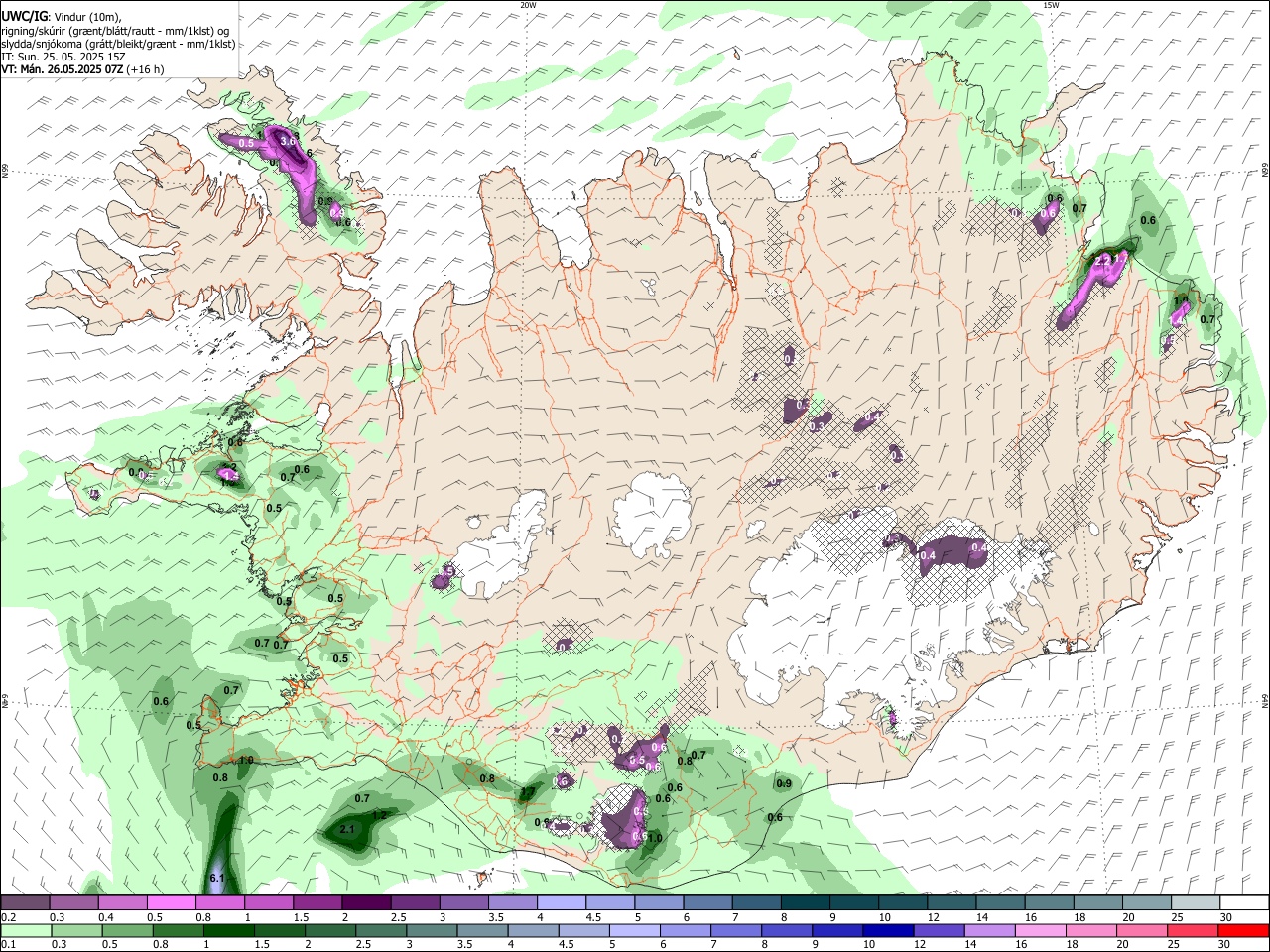The height and width of the screenshot is (952, 1270).
Task: Select the 'Vindur (10m)' header label
Action: coord(88,17)
